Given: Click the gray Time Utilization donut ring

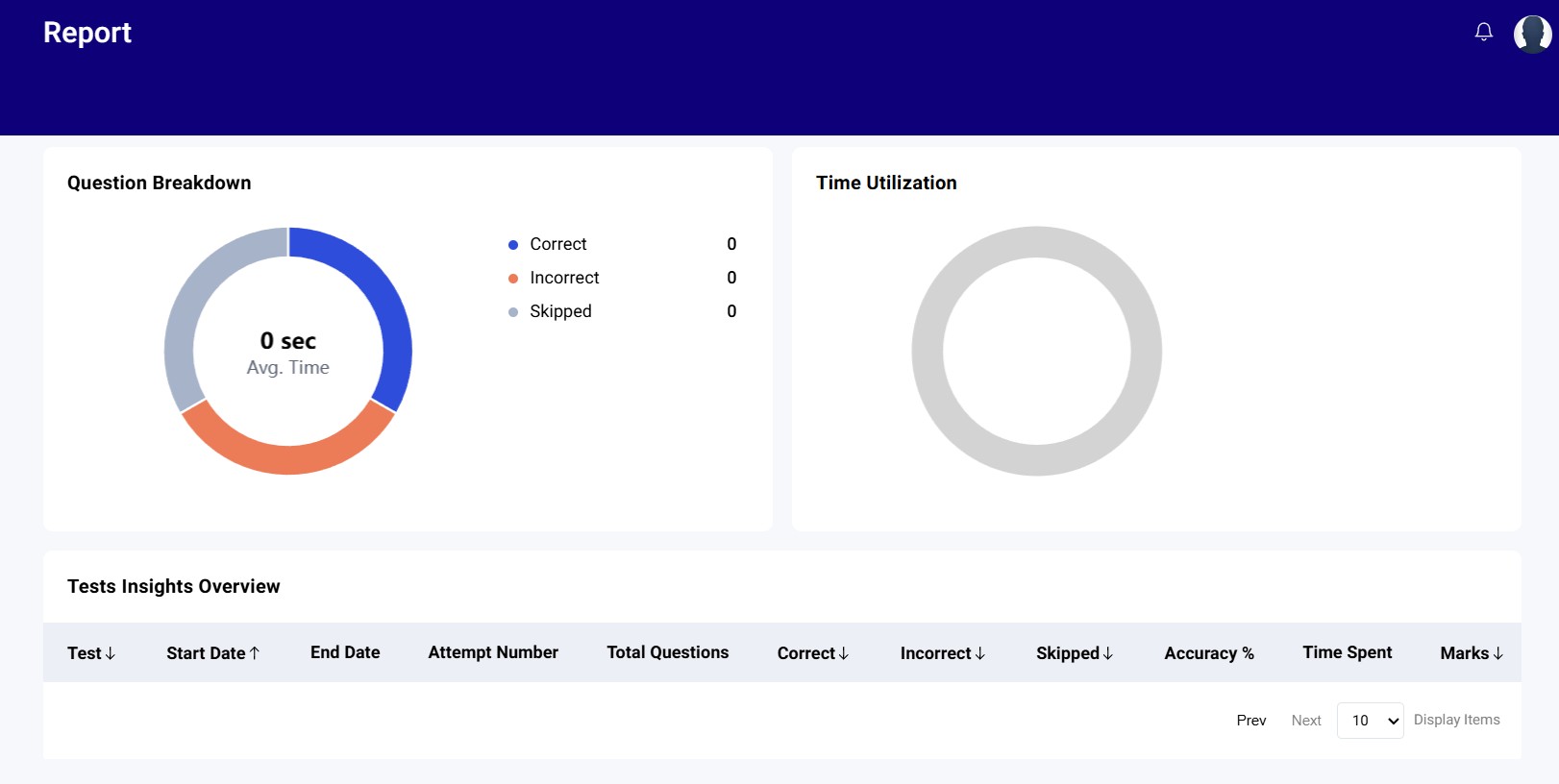Looking at the screenshot, I should [1037, 241].
